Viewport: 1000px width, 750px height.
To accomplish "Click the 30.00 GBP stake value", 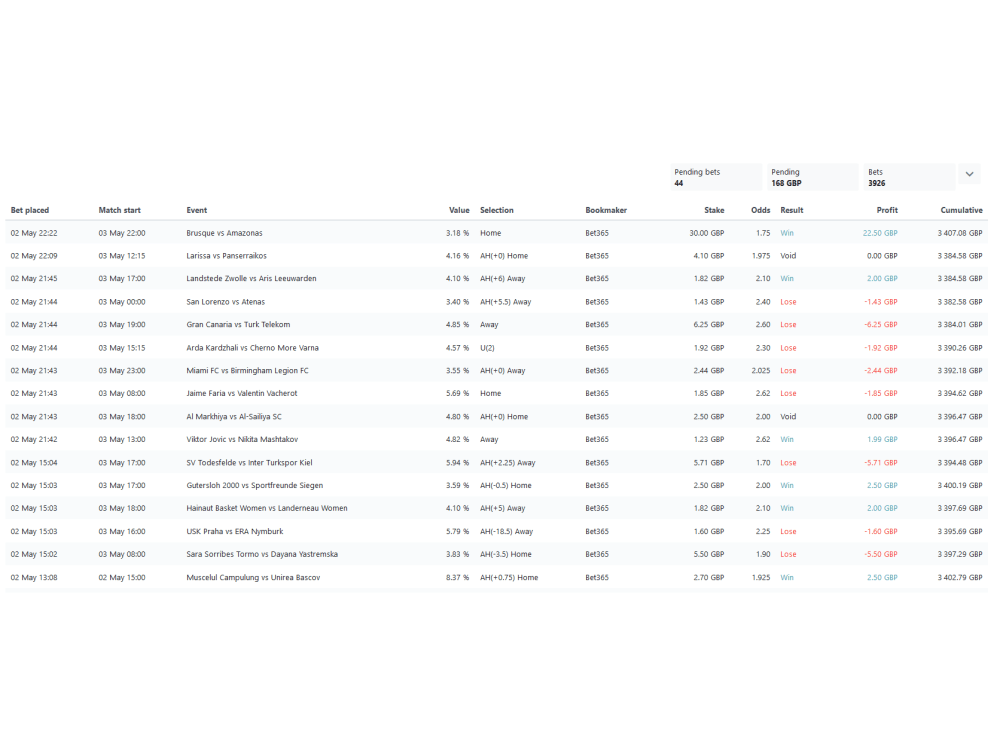I will (707, 233).
